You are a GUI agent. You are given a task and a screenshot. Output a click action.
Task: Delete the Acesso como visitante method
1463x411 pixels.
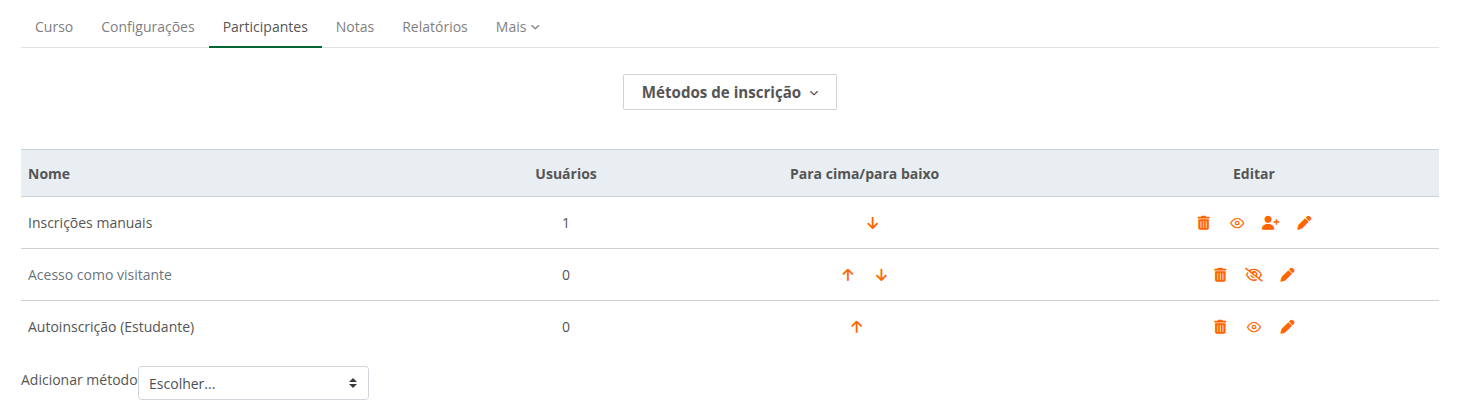[1220, 275]
